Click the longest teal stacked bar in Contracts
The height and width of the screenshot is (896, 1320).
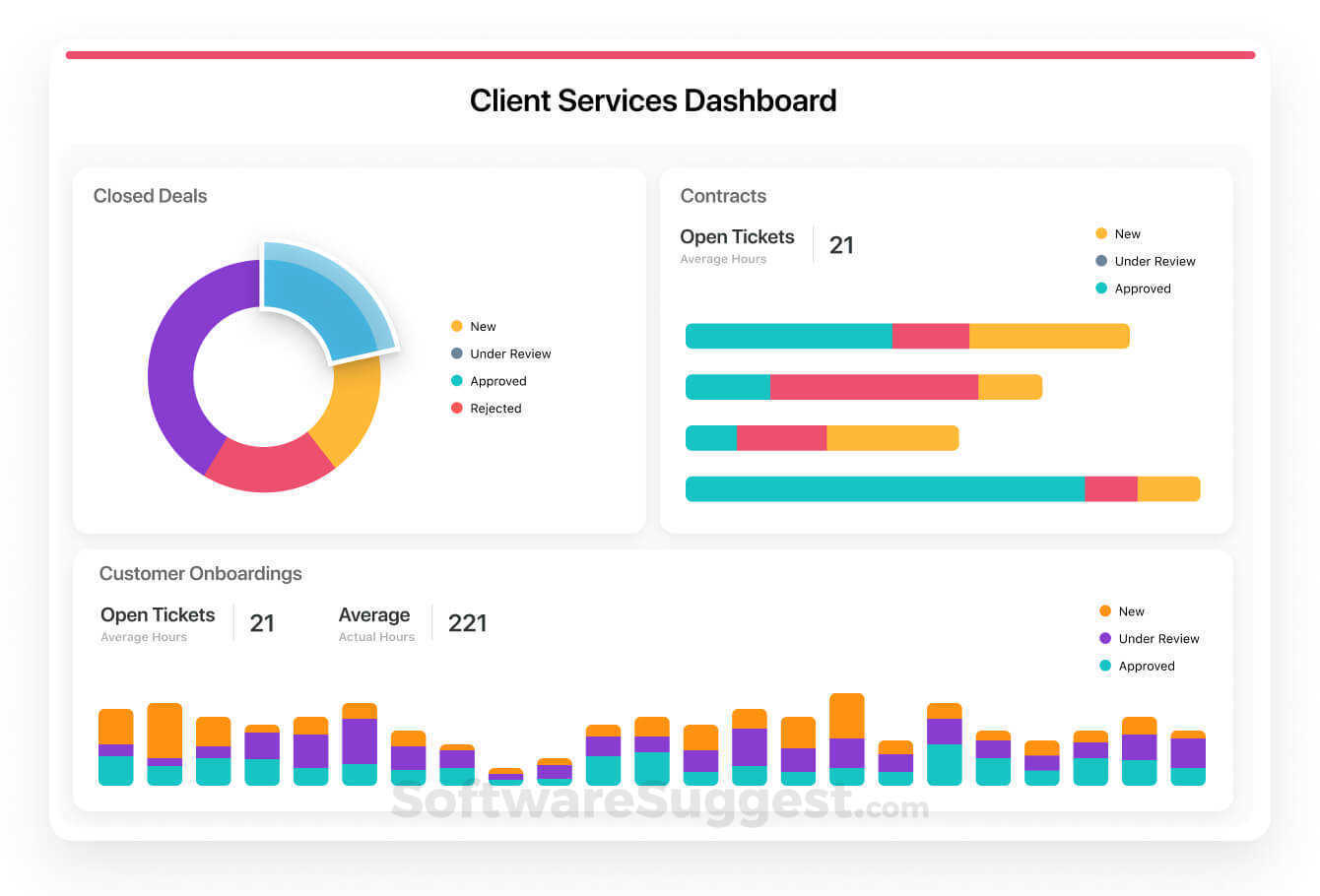tap(884, 487)
